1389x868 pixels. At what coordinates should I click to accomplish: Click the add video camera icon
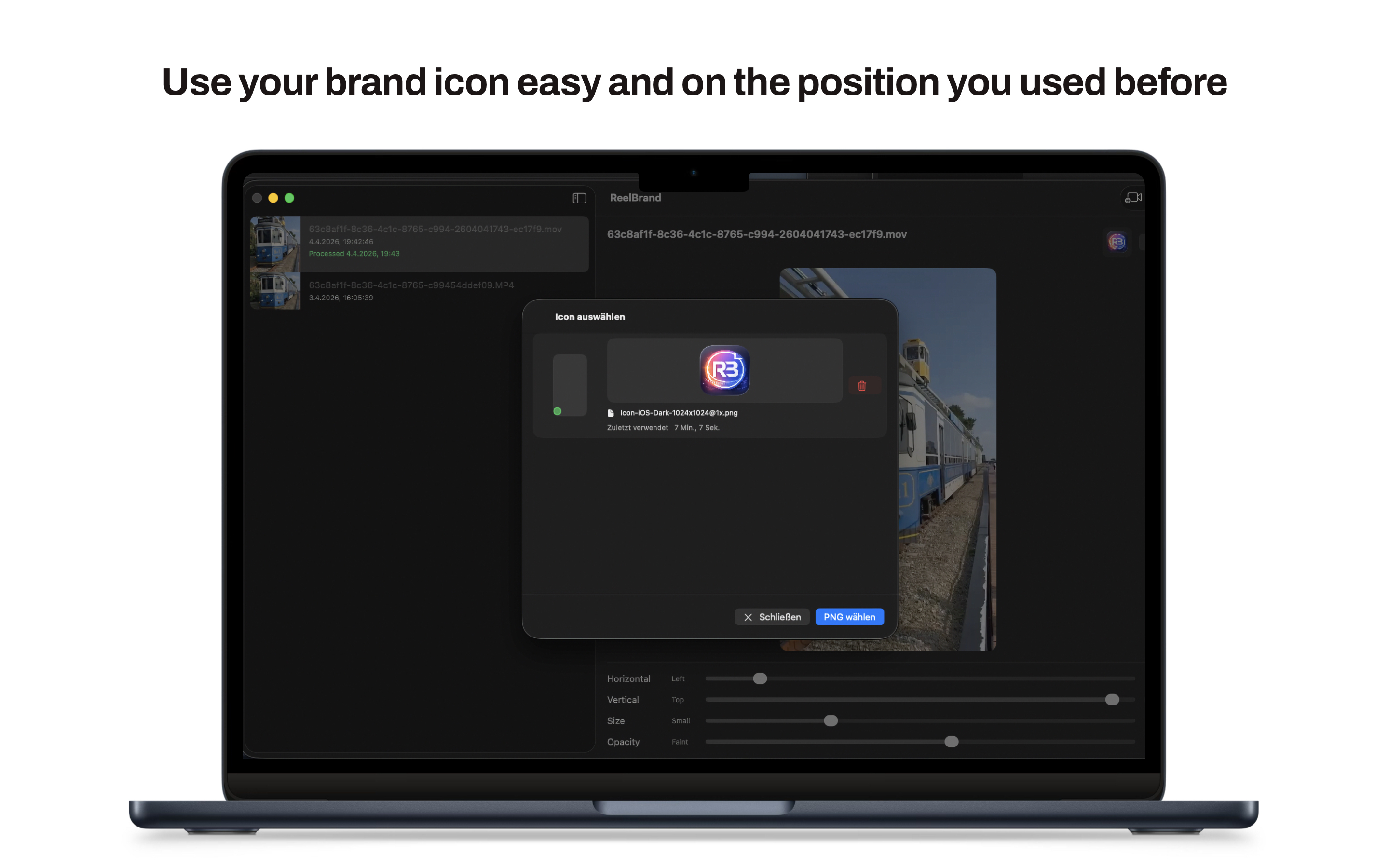(1132, 198)
